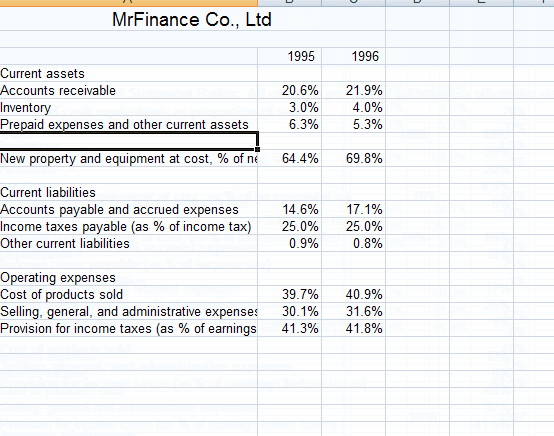The height and width of the screenshot is (436, 554).
Task: Select the 'New property and equipment at cost' cell
Action: pyautogui.click(x=129, y=158)
